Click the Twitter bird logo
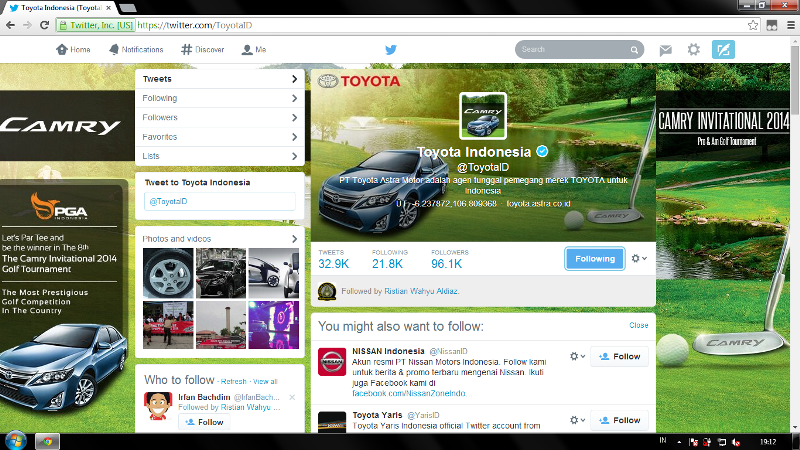Screen dimensions: 800x450 pyautogui.click(x=391, y=49)
